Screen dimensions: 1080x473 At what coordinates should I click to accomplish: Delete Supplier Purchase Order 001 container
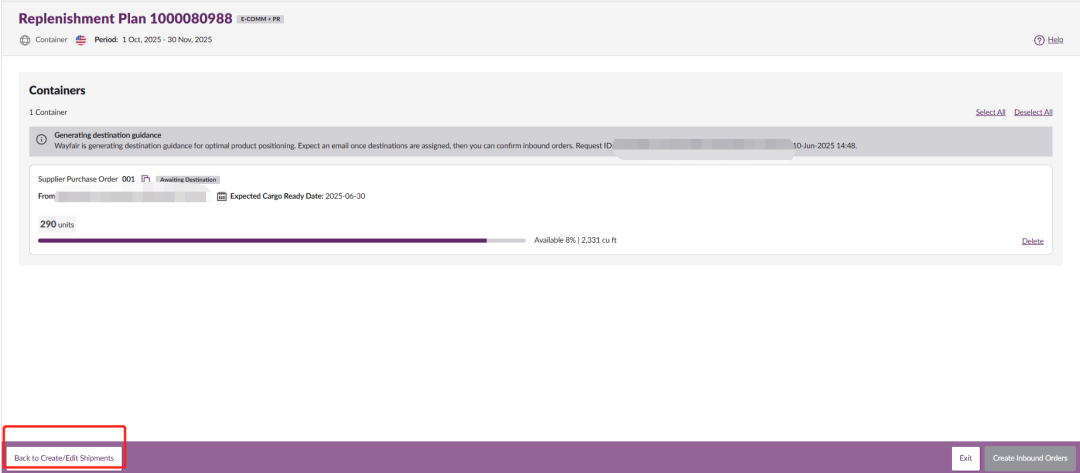pos(1032,241)
